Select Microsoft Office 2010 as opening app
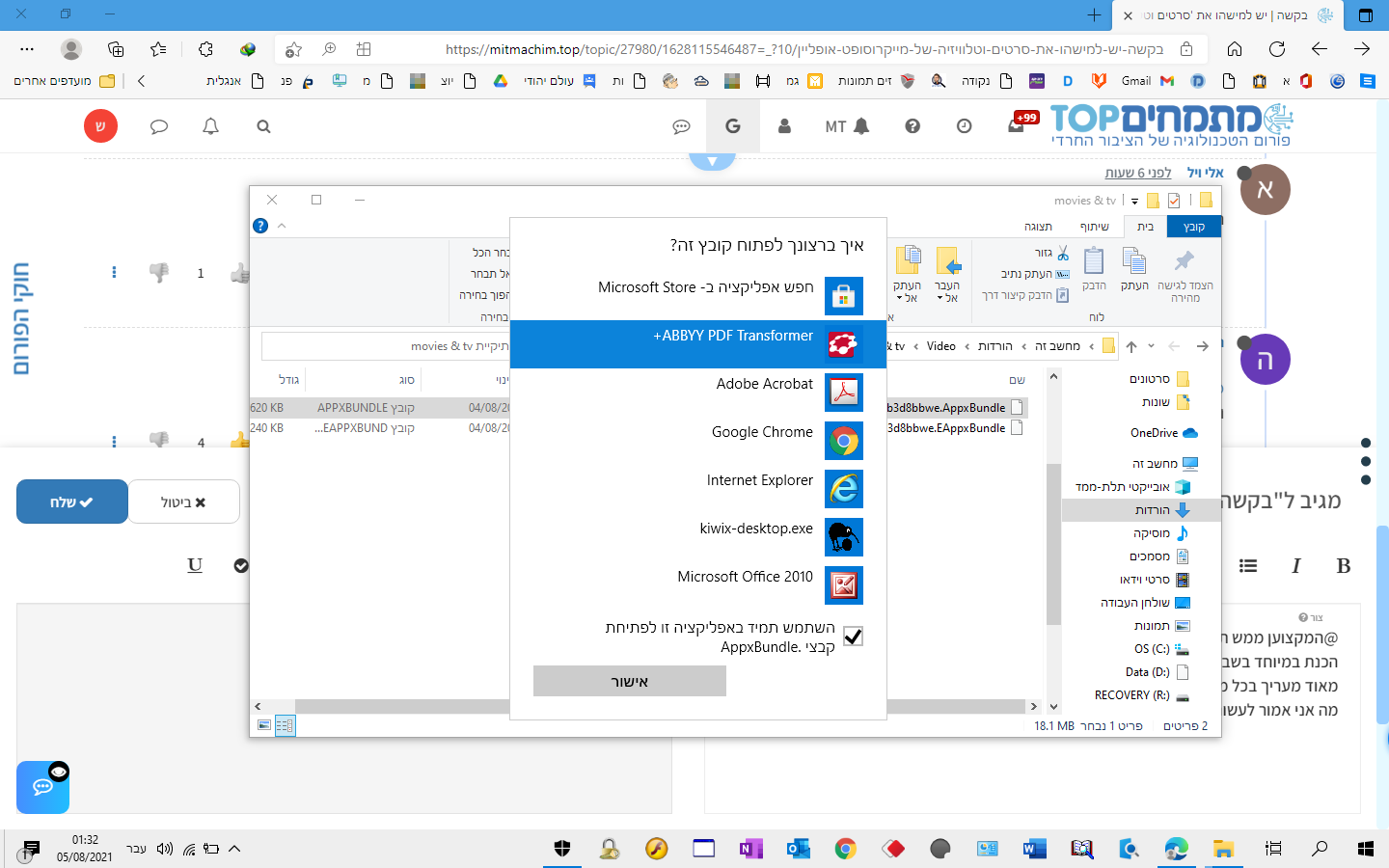Screen dimensions: 1389x868 click(x=698, y=585)
